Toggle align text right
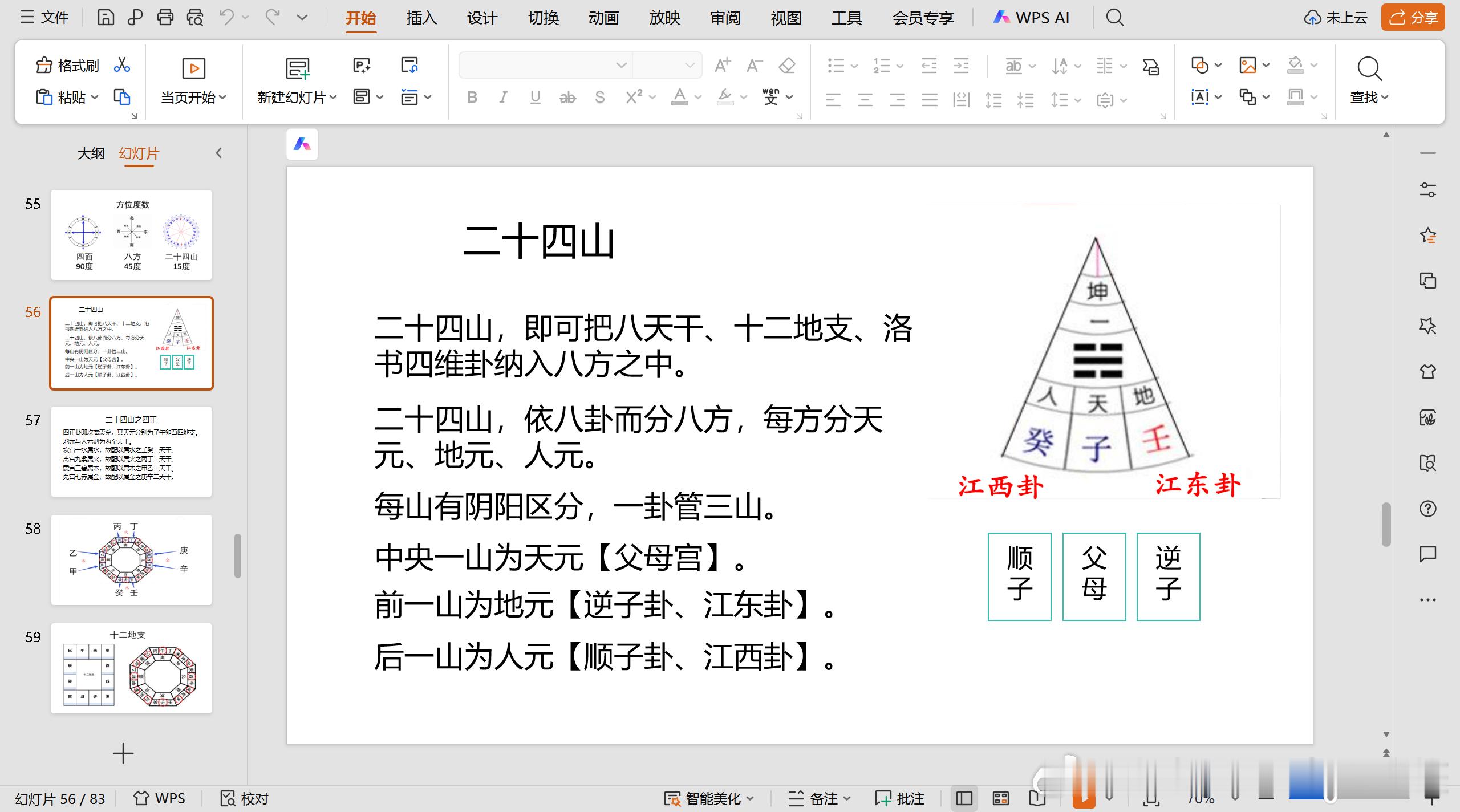Screen dimensions: 1460x812 (897, 100)
